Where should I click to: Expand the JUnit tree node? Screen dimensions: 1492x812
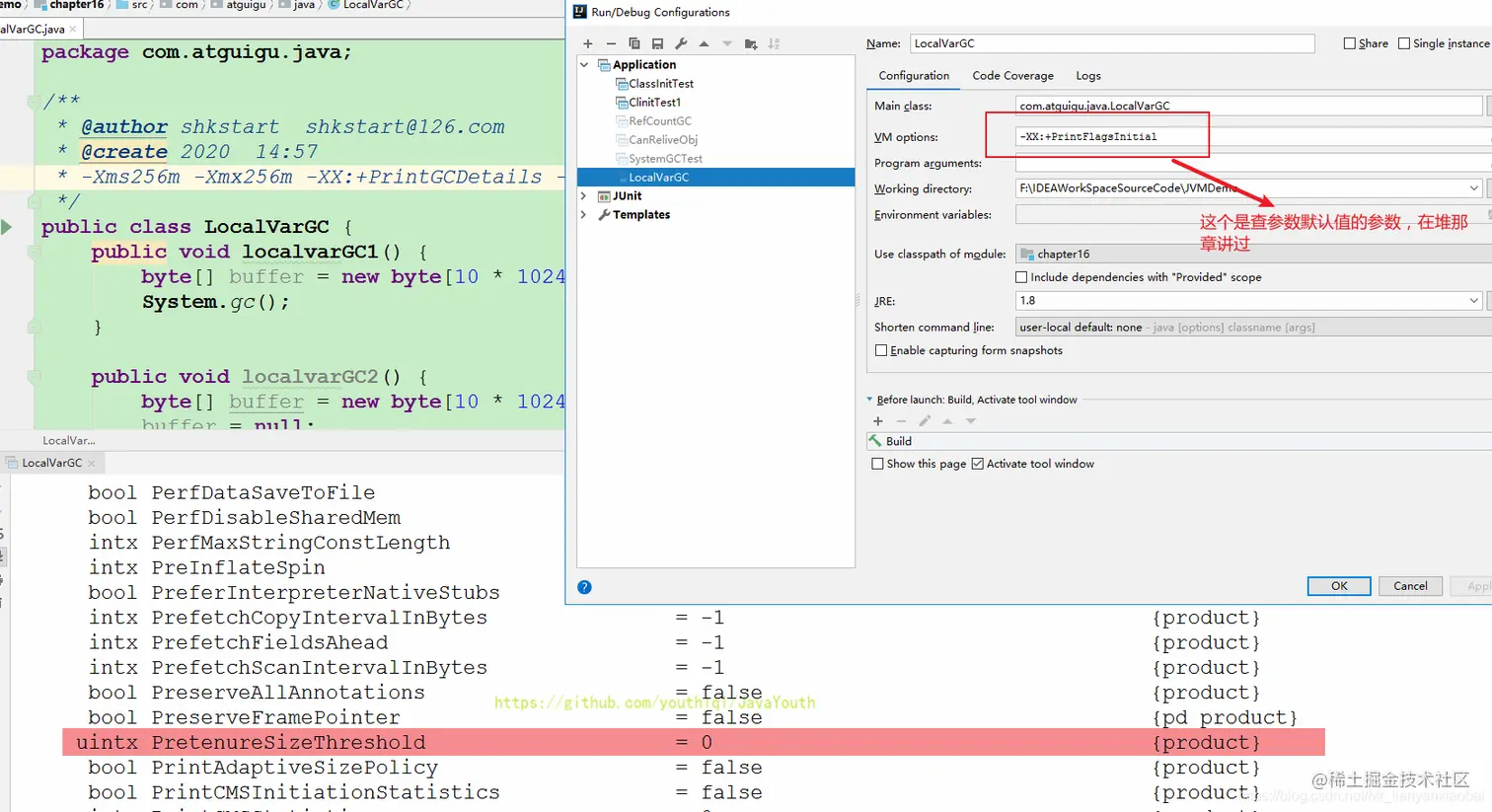tap(585, 196)
